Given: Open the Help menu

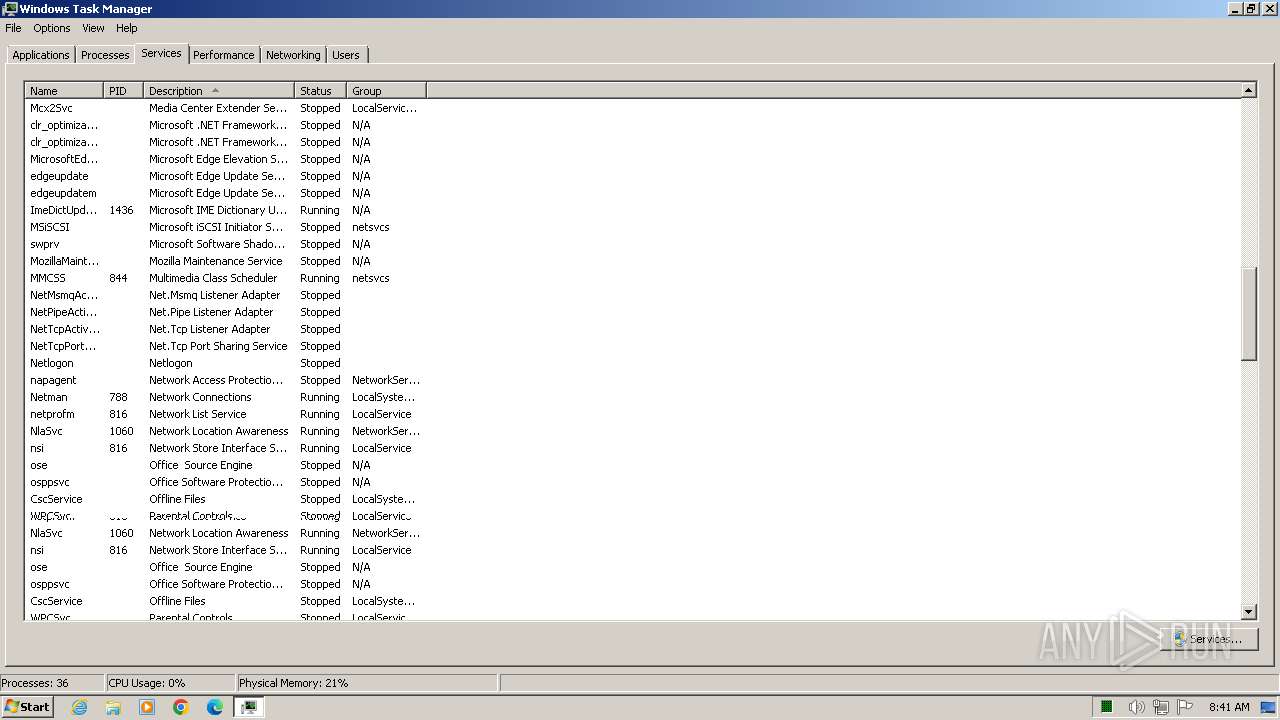Looking at the screenshot, I should point(127,28).
